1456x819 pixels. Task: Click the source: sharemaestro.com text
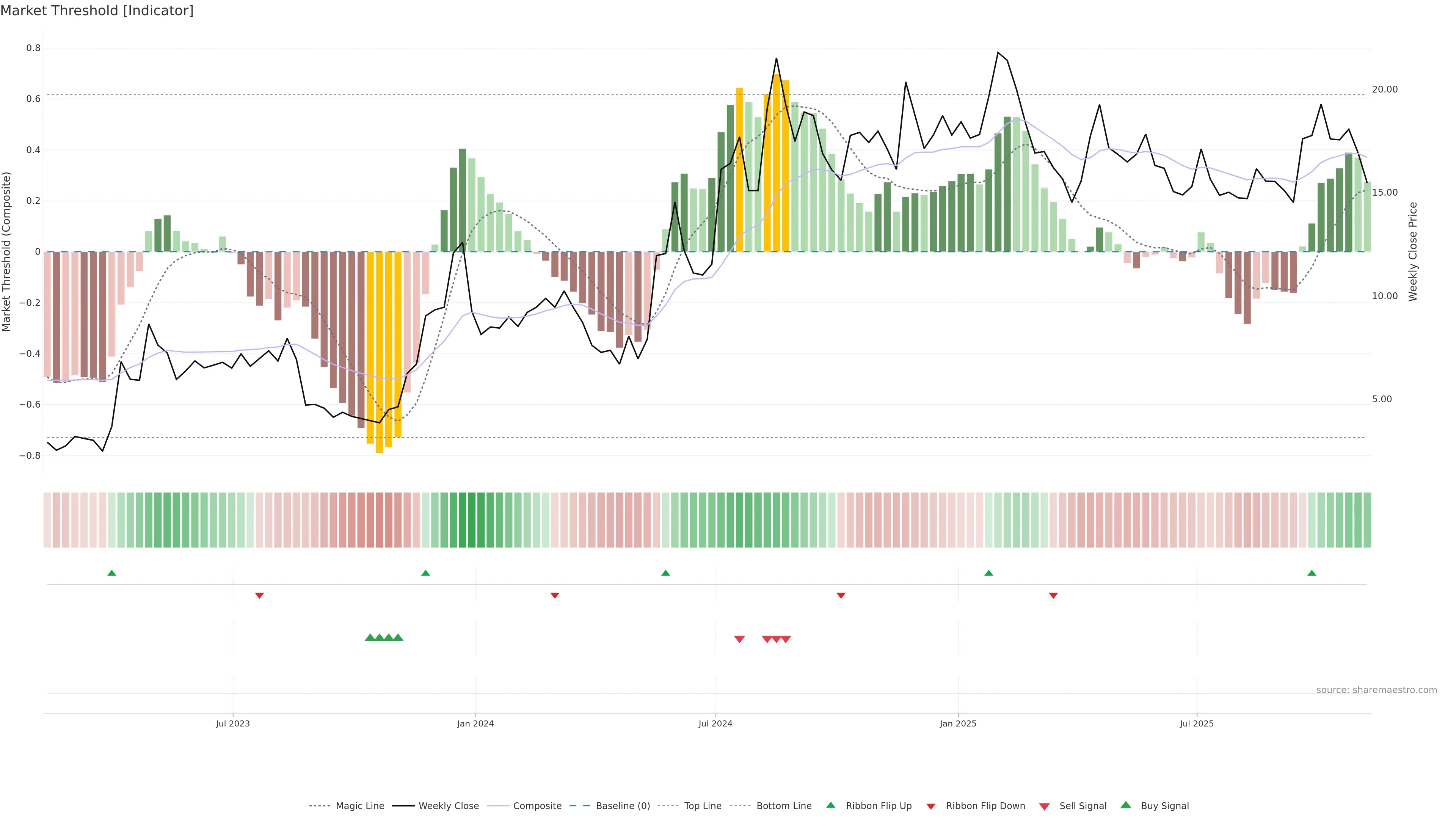1376,690
